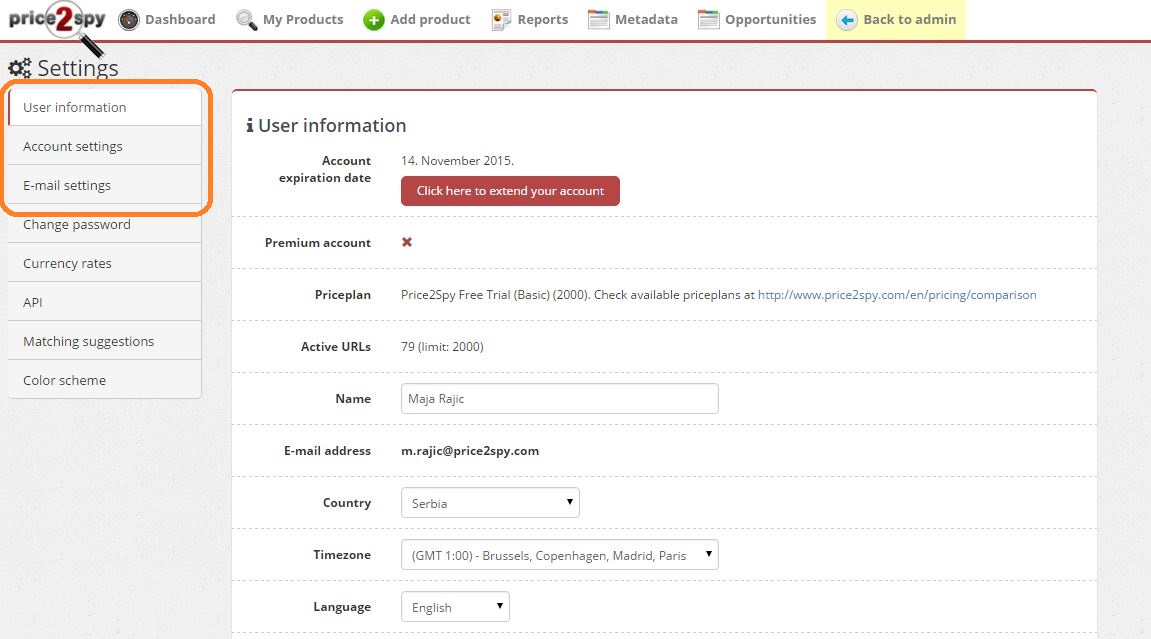Open API settings in the sidebar
The height and width of the screenshot is (639, 1151).
pos(104,302)
